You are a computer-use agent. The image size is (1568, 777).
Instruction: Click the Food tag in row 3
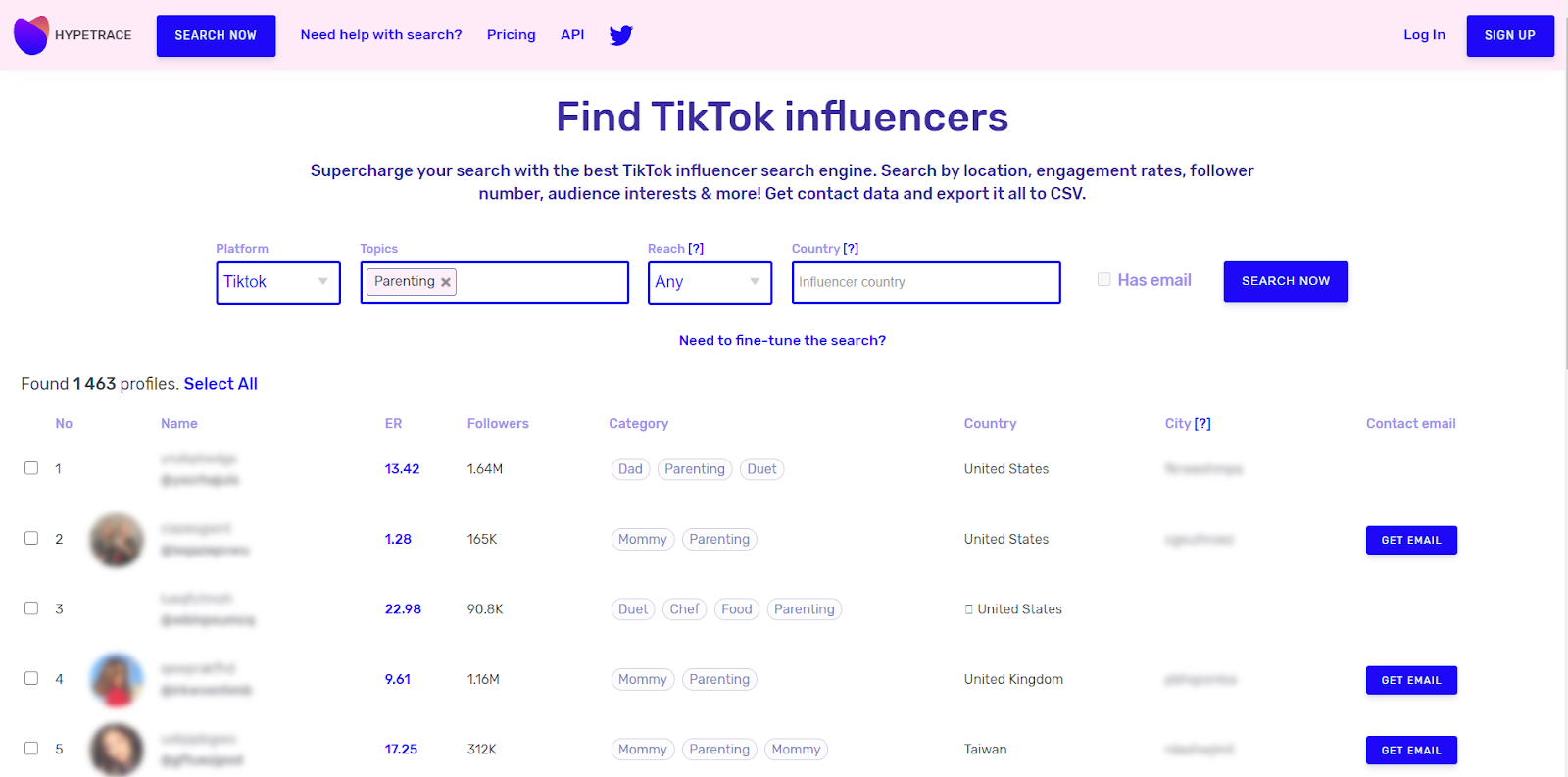[x=737, y=609]
